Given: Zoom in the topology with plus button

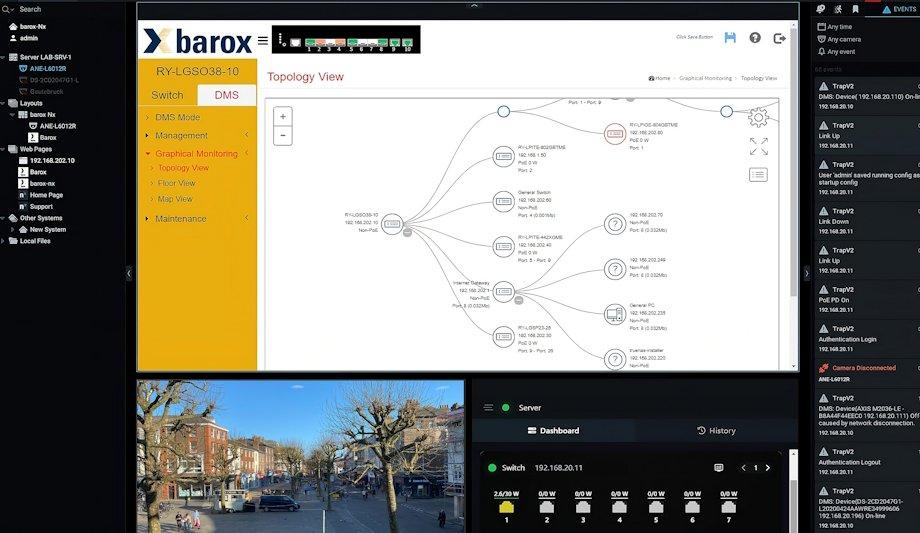Looking at the screenshot, I should 283,116.
